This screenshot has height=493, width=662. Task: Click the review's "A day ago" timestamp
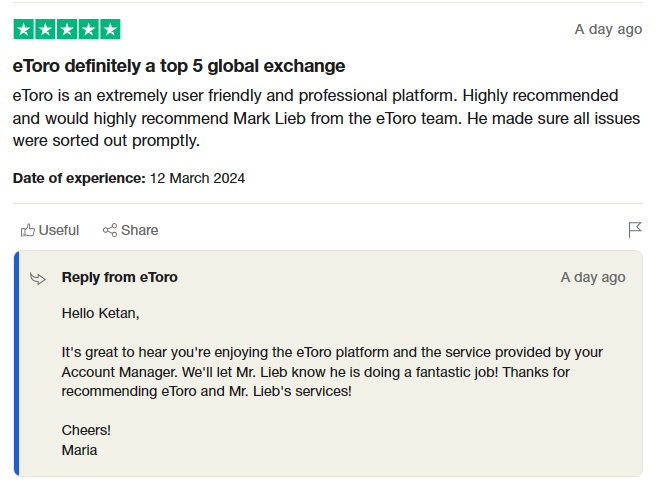pos(608,29)
